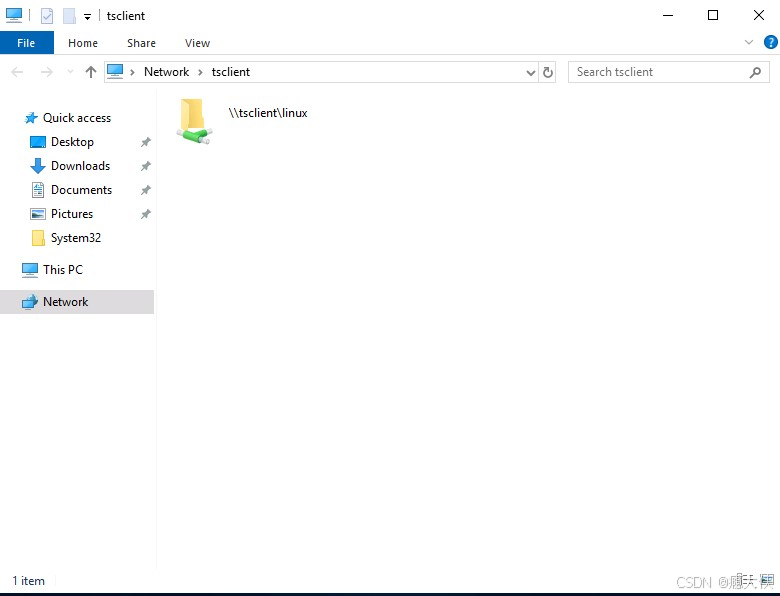Screen dimensions: 780x596
Task: Click the This PC monitor icon
Action: pyautogui.click(x=30, y=270)
